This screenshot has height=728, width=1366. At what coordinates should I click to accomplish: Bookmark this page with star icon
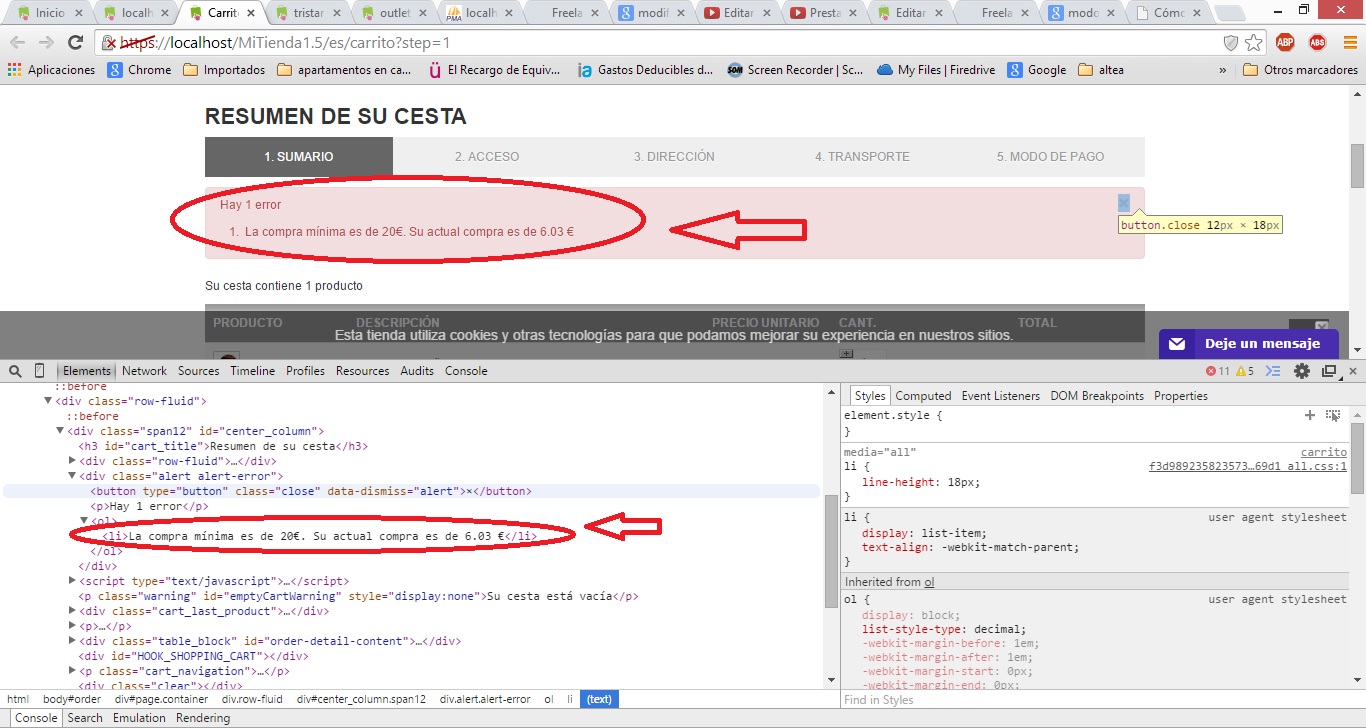point(1254,43)
